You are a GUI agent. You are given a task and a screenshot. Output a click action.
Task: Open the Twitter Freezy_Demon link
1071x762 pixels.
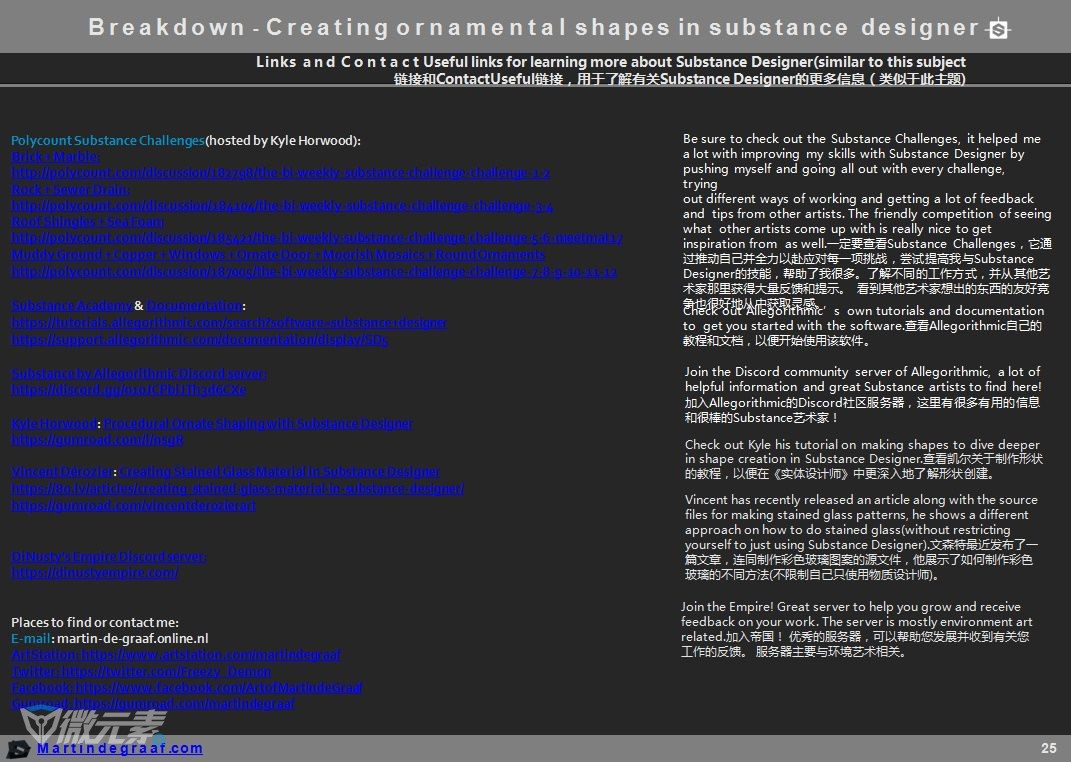[x=141, y=671]
